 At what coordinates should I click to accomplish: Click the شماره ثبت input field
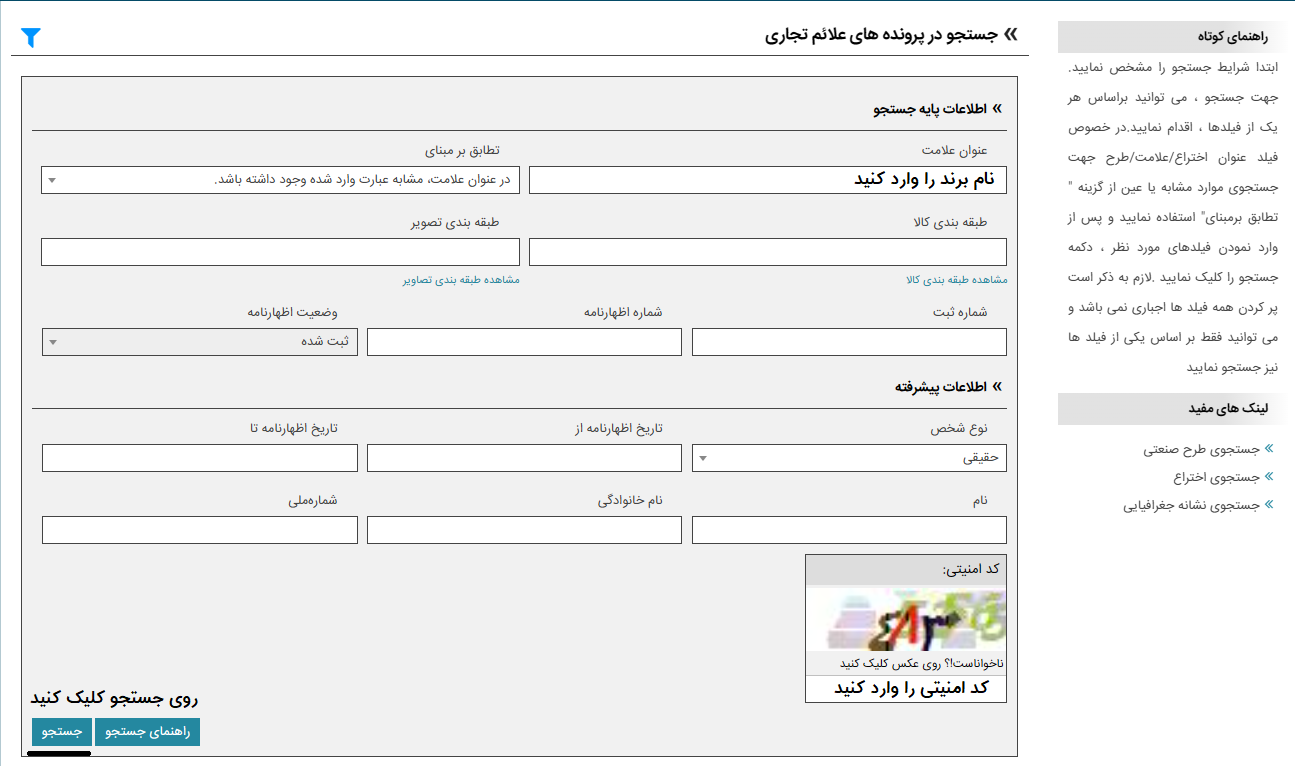(x=849, y=342)
